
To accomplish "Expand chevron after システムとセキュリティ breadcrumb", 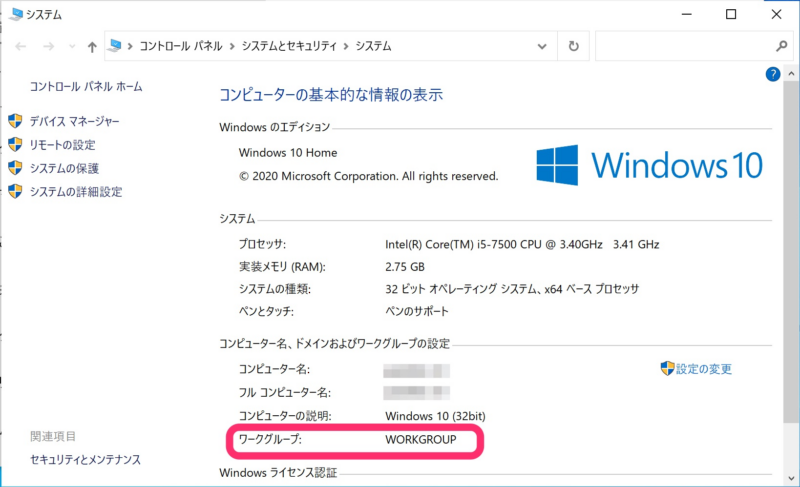I will (x=346, y=46).
